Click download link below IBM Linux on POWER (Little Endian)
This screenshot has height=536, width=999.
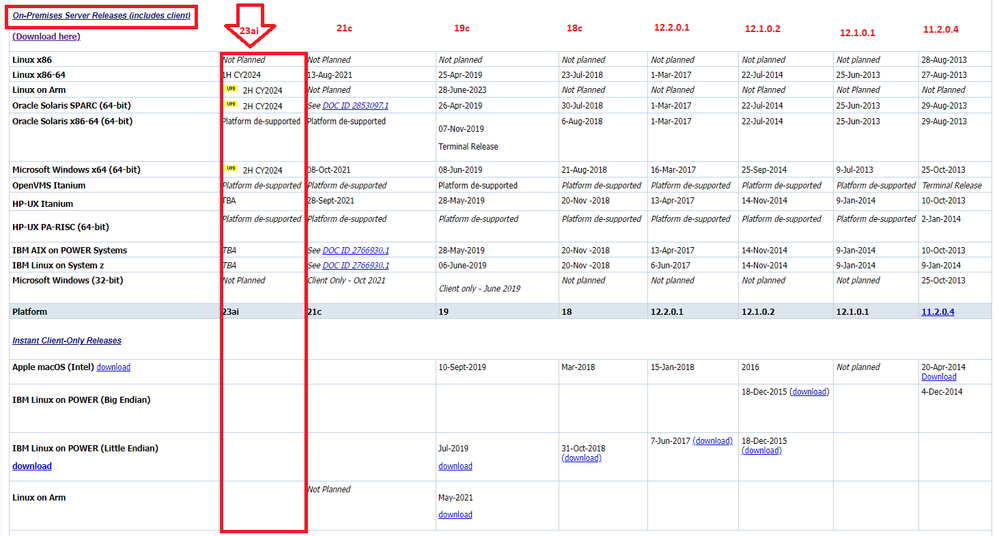pos(32,466)
